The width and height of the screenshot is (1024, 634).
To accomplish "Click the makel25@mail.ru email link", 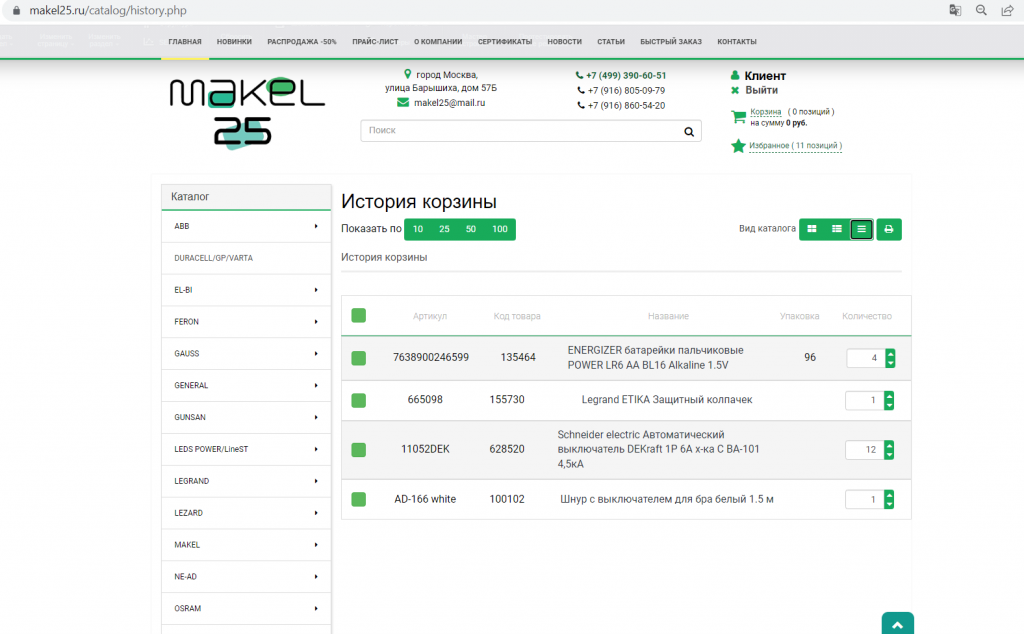I will 449,103.
